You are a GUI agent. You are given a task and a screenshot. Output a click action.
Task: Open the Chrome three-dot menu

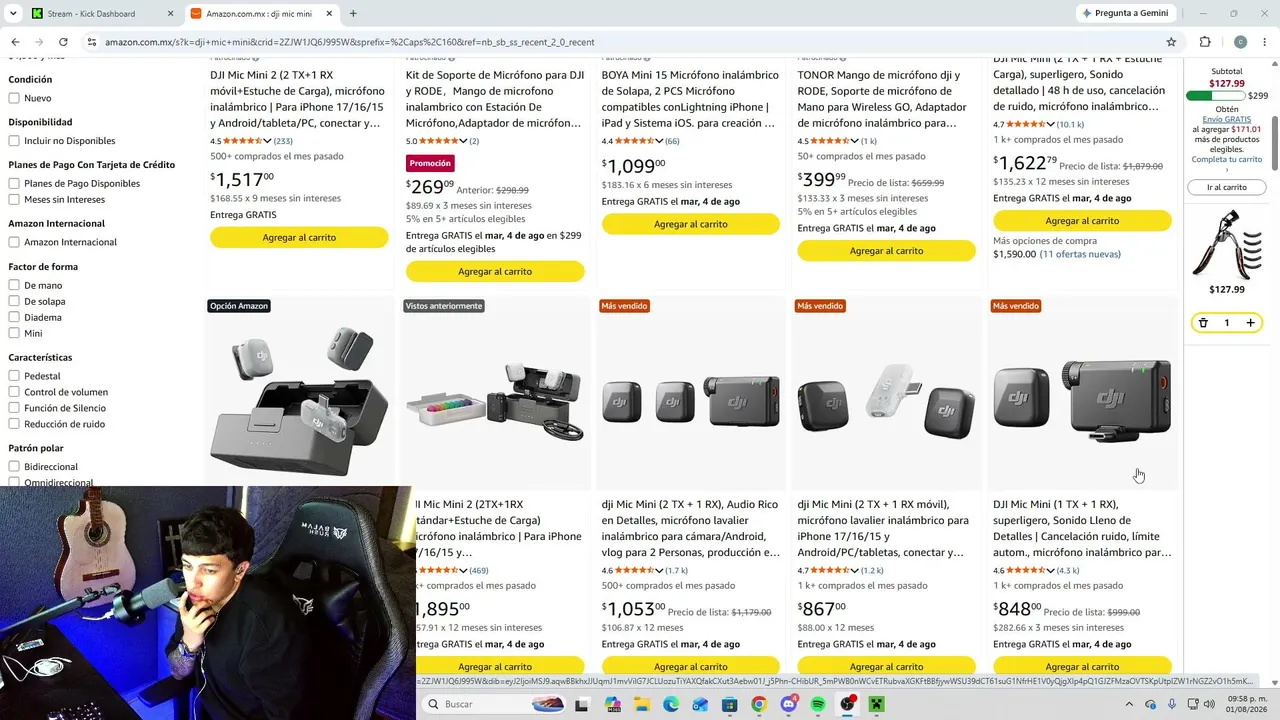1265,42
